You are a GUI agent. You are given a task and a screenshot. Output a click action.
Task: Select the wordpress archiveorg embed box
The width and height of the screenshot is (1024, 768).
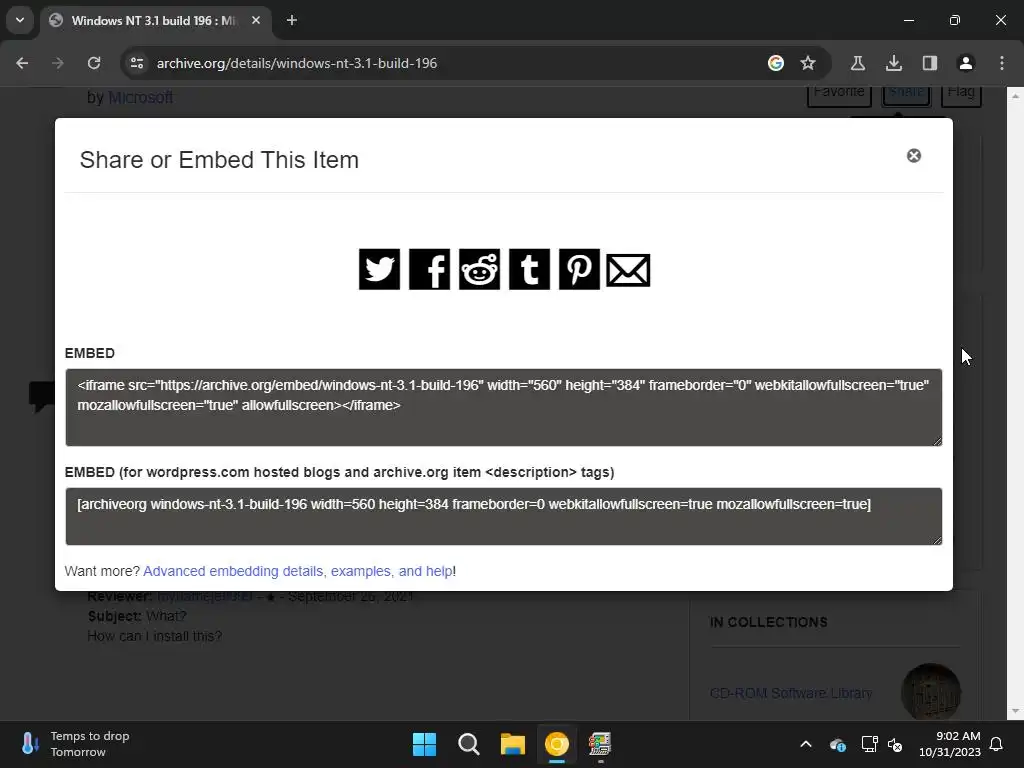click(504, 517)
